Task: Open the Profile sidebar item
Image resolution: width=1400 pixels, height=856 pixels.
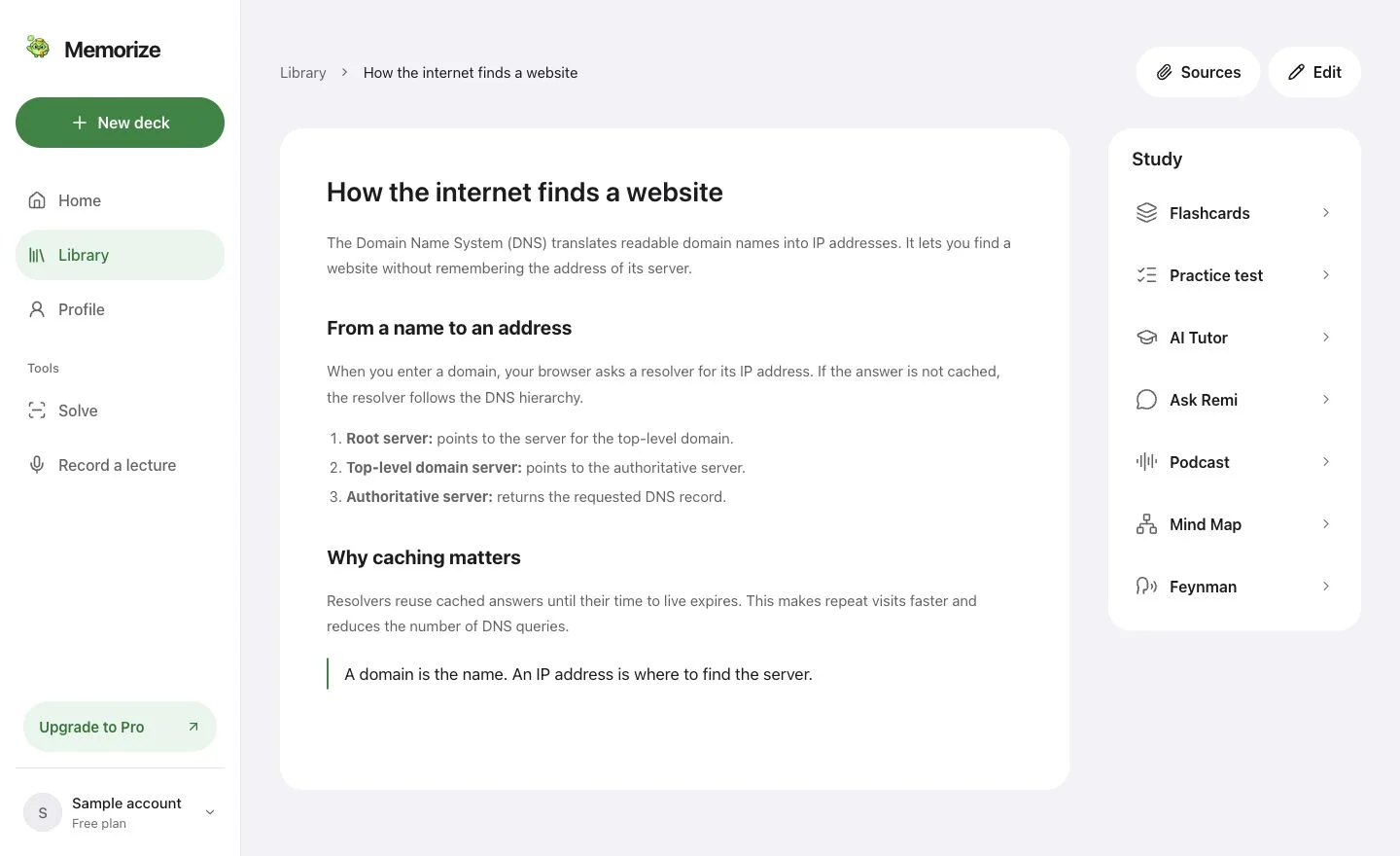Action: click(120, 309)
